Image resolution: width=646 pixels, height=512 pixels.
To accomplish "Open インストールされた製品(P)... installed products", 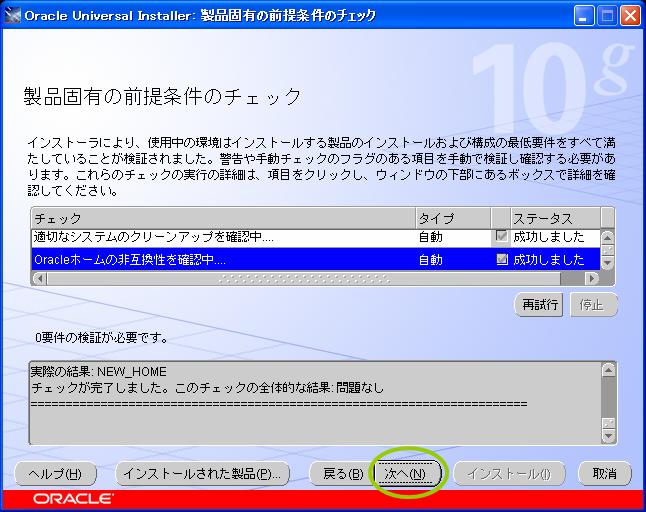I will point(202,474).
